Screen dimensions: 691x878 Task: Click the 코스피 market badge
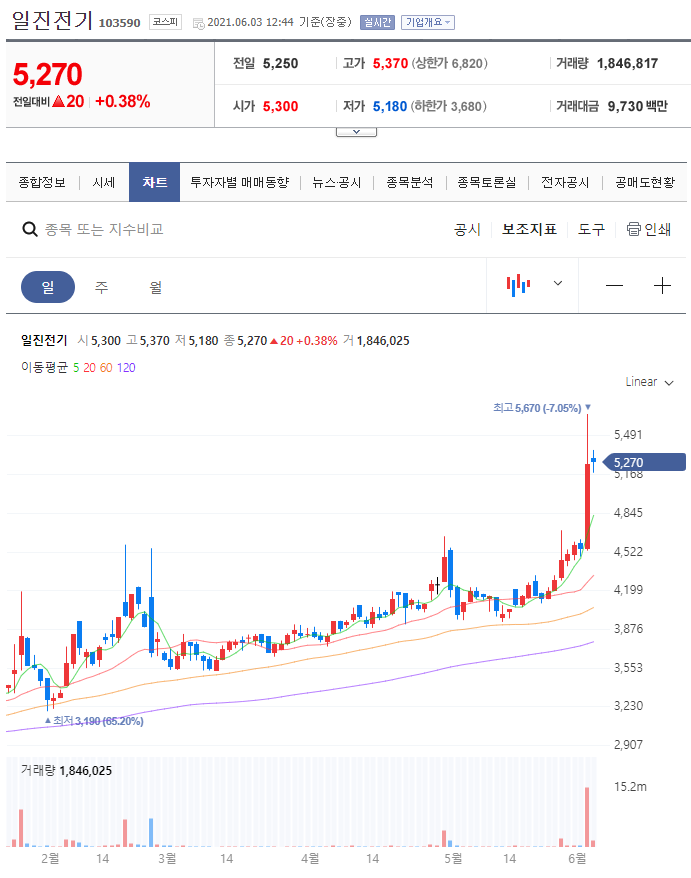click(165, 22)
